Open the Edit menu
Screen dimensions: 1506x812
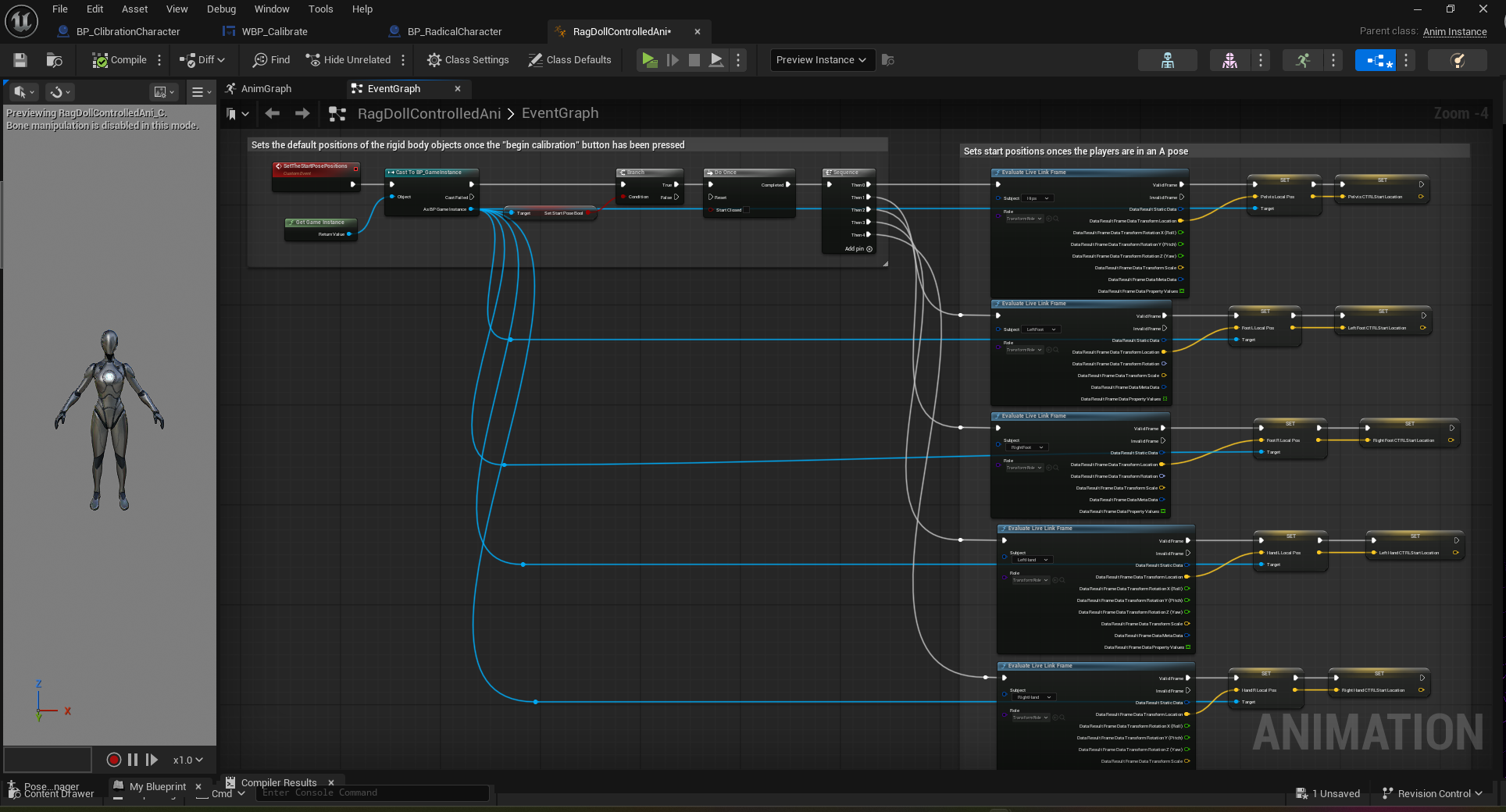(x=95, y=9)
